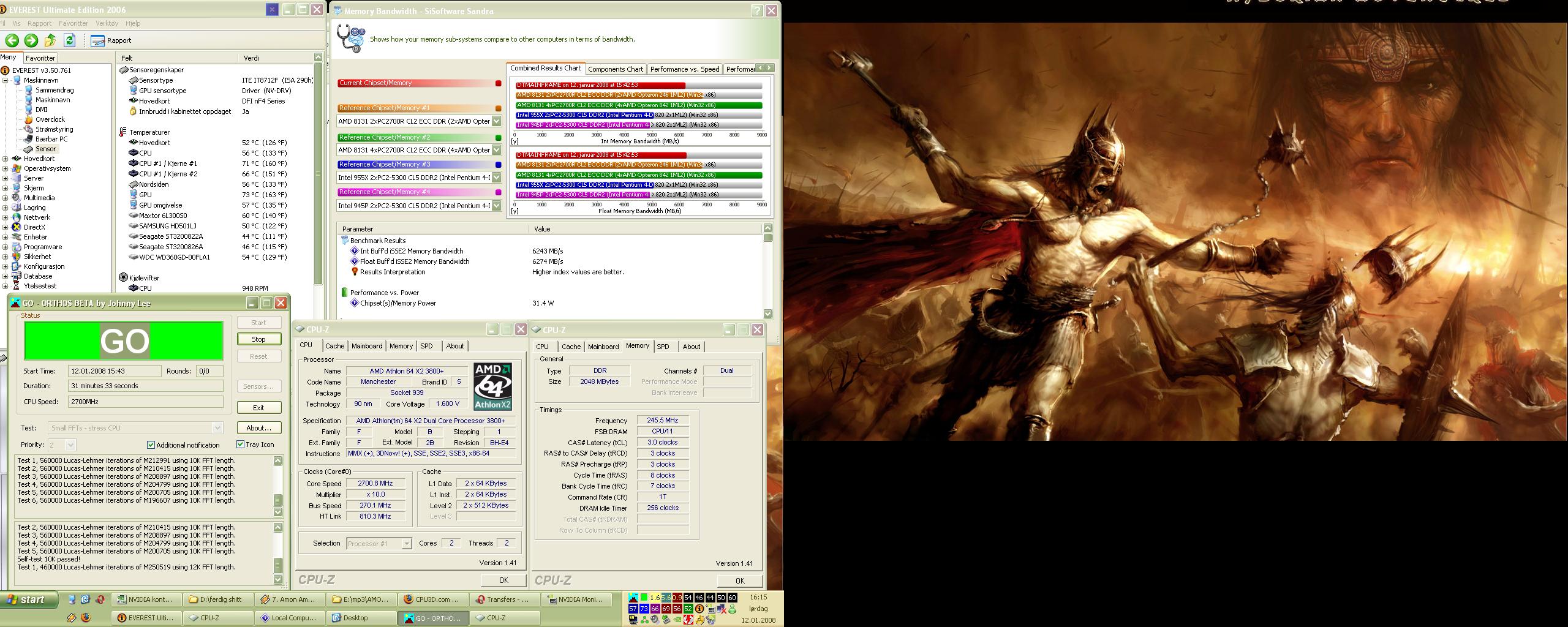Collapse the Maskinnavn tree node
The image size is (1568, 627).
[x=6, y=80]
